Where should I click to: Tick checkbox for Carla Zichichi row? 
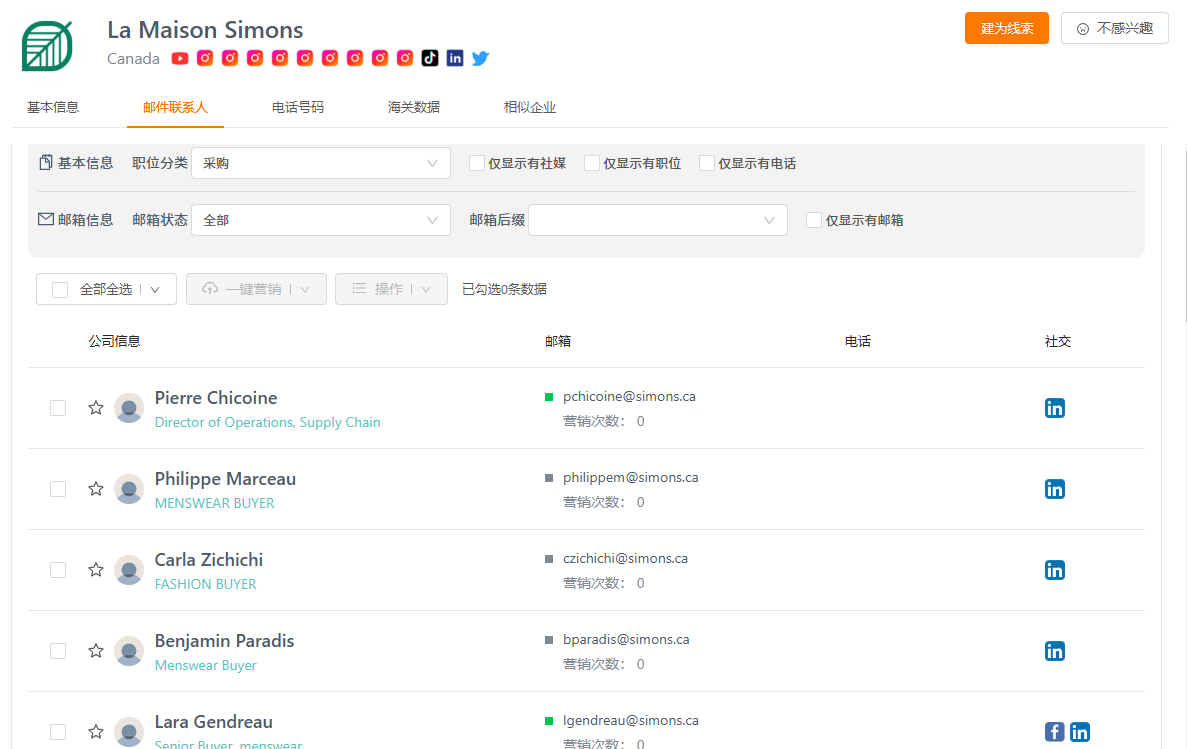[58, 570]
